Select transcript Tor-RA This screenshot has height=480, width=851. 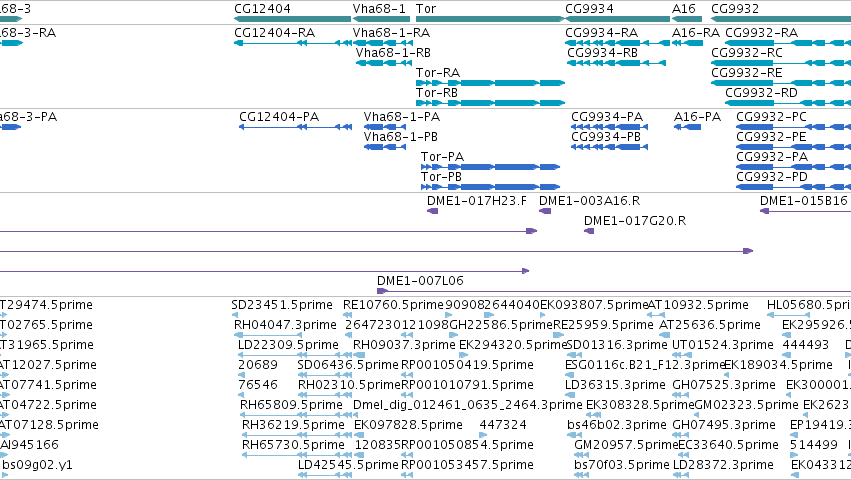pyautogui.click(x=437, y=73)
